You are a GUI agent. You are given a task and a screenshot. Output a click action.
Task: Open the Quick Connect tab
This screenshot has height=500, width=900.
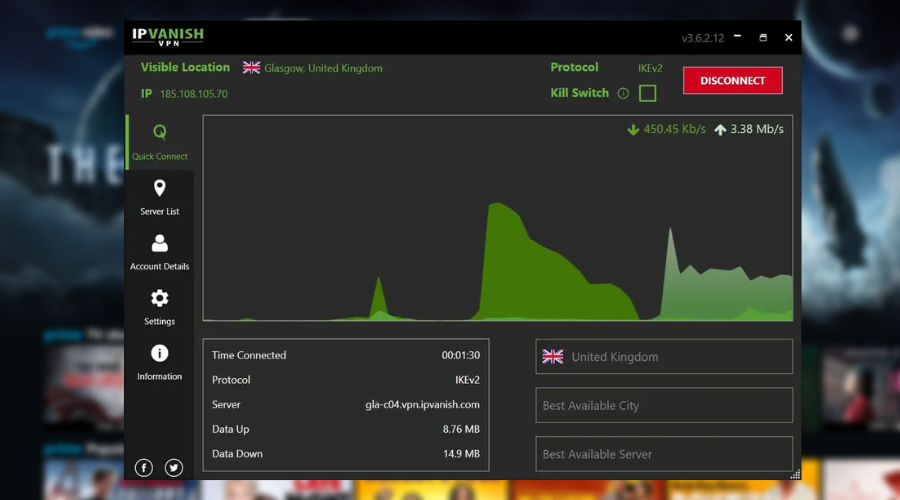click(x=160, y=142)
